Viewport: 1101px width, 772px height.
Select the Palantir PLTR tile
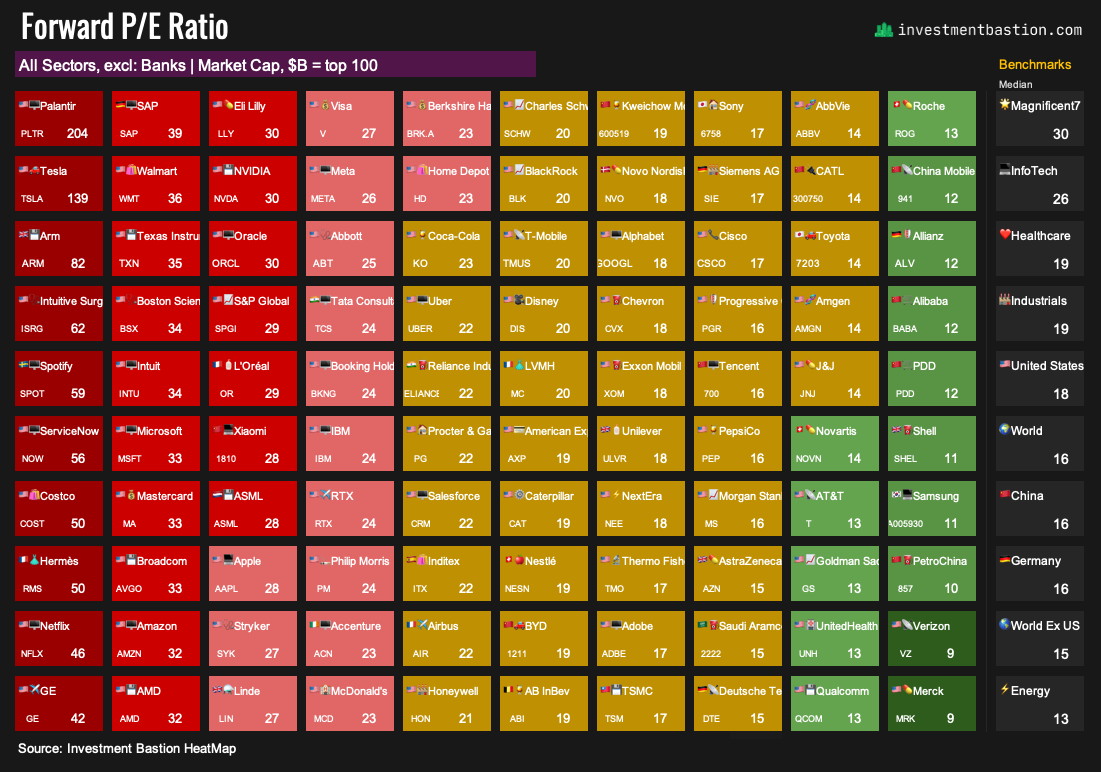click(x=59, y=118)
